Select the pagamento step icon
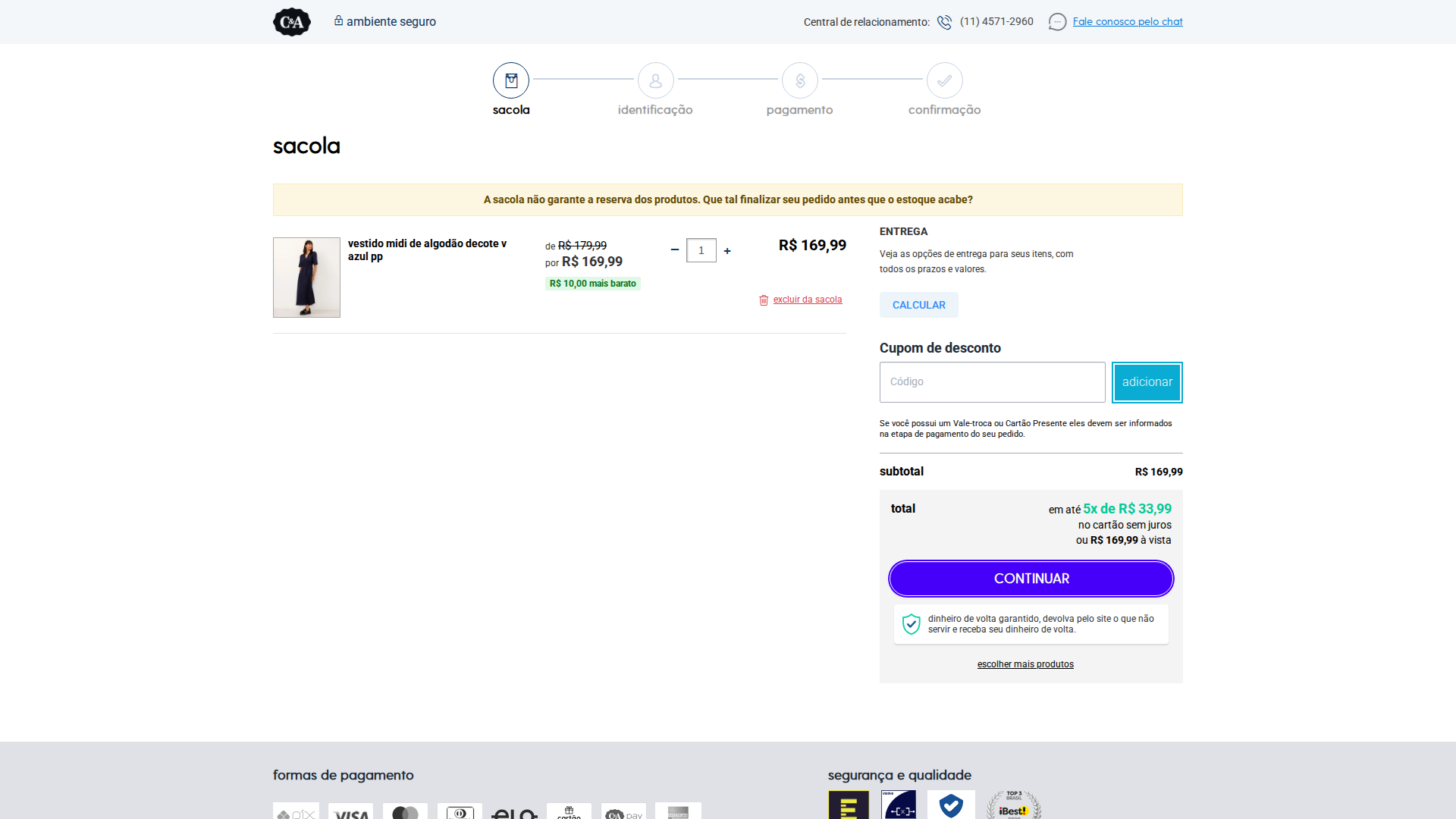Screen dimensions: 1456x819 800,80
